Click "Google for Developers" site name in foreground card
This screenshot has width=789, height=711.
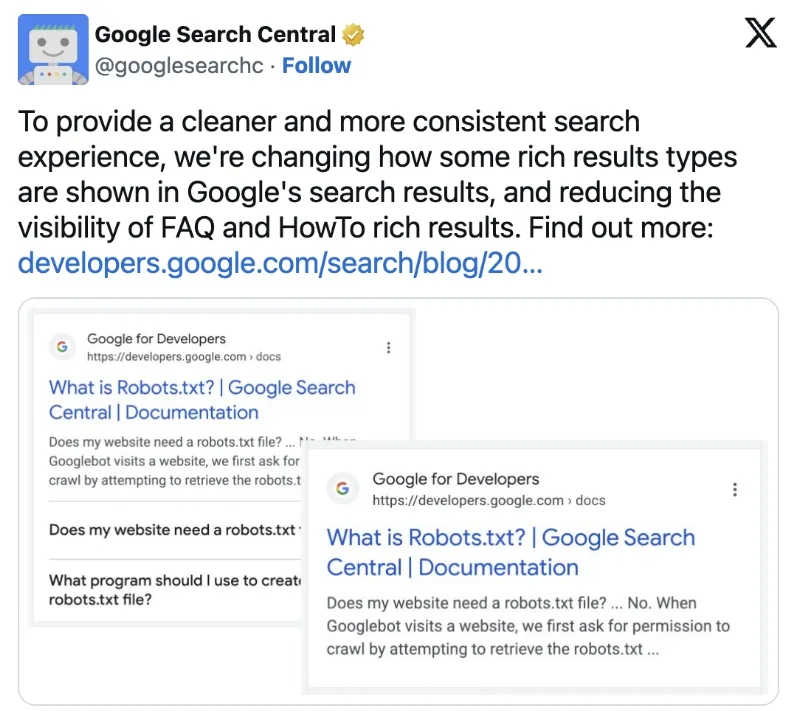click(x=456, y=479)
